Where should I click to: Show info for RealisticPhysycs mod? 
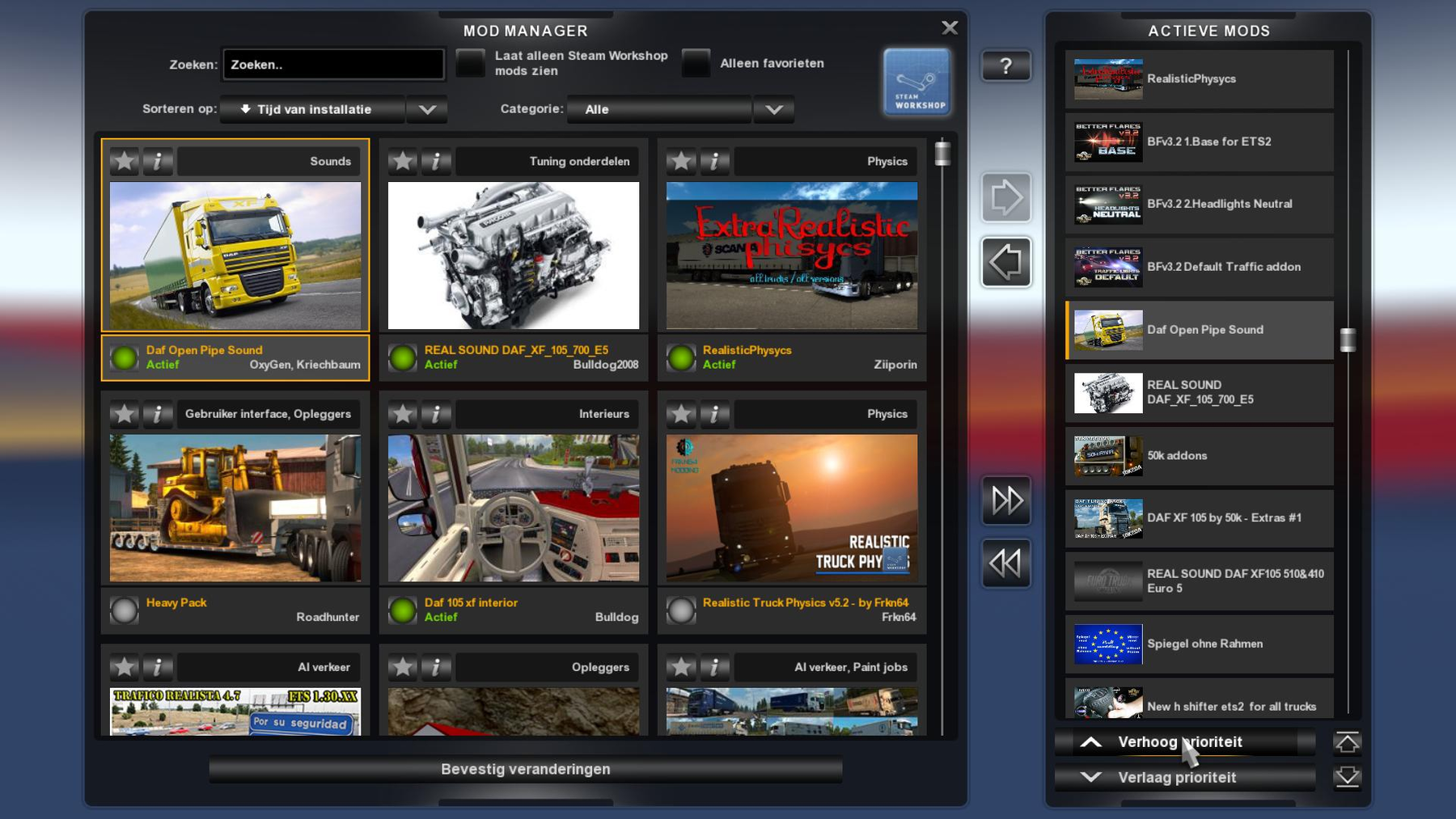tap(714, 162)
